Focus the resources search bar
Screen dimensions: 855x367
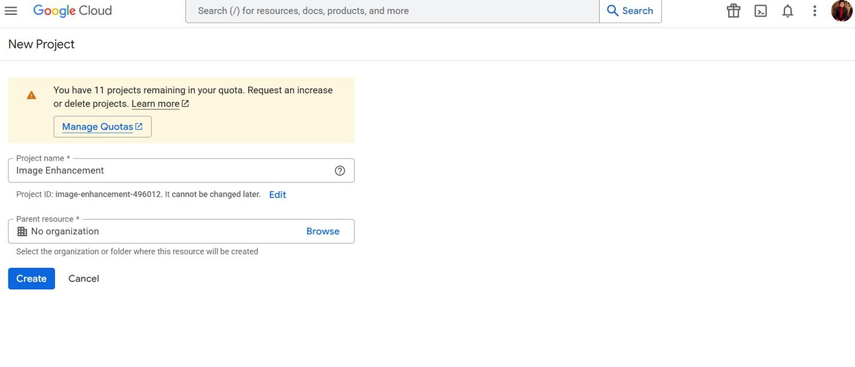point(392,11)
